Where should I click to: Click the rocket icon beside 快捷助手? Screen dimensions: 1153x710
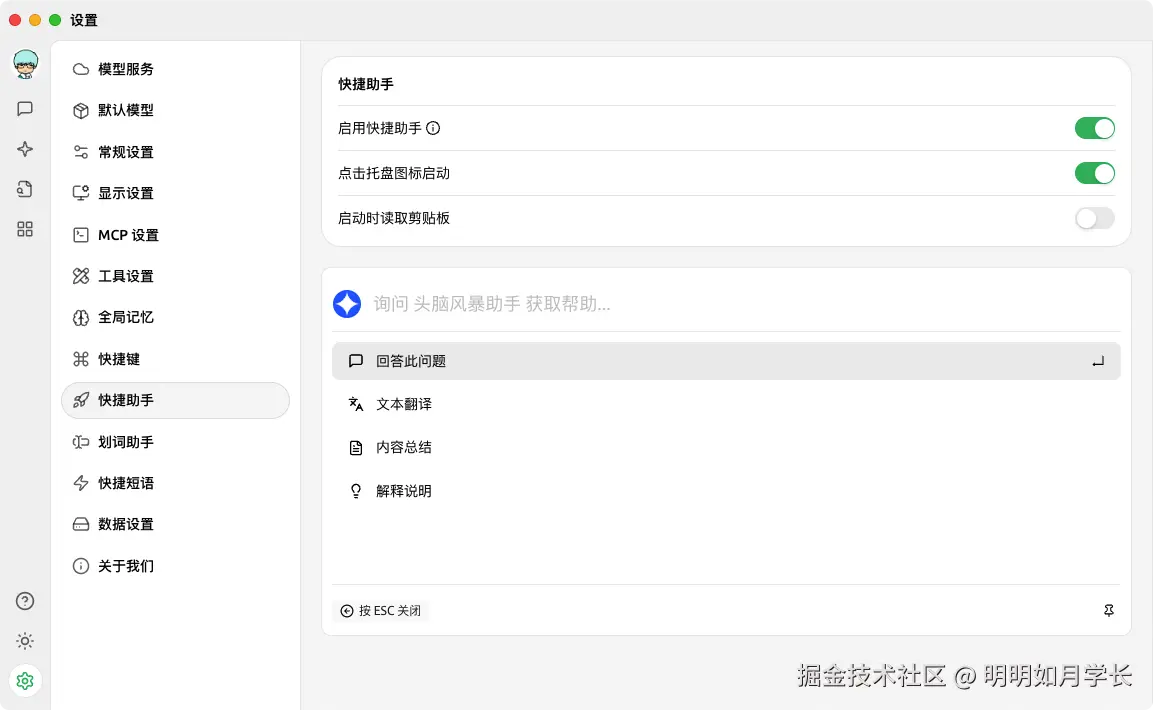pos(81,401)
